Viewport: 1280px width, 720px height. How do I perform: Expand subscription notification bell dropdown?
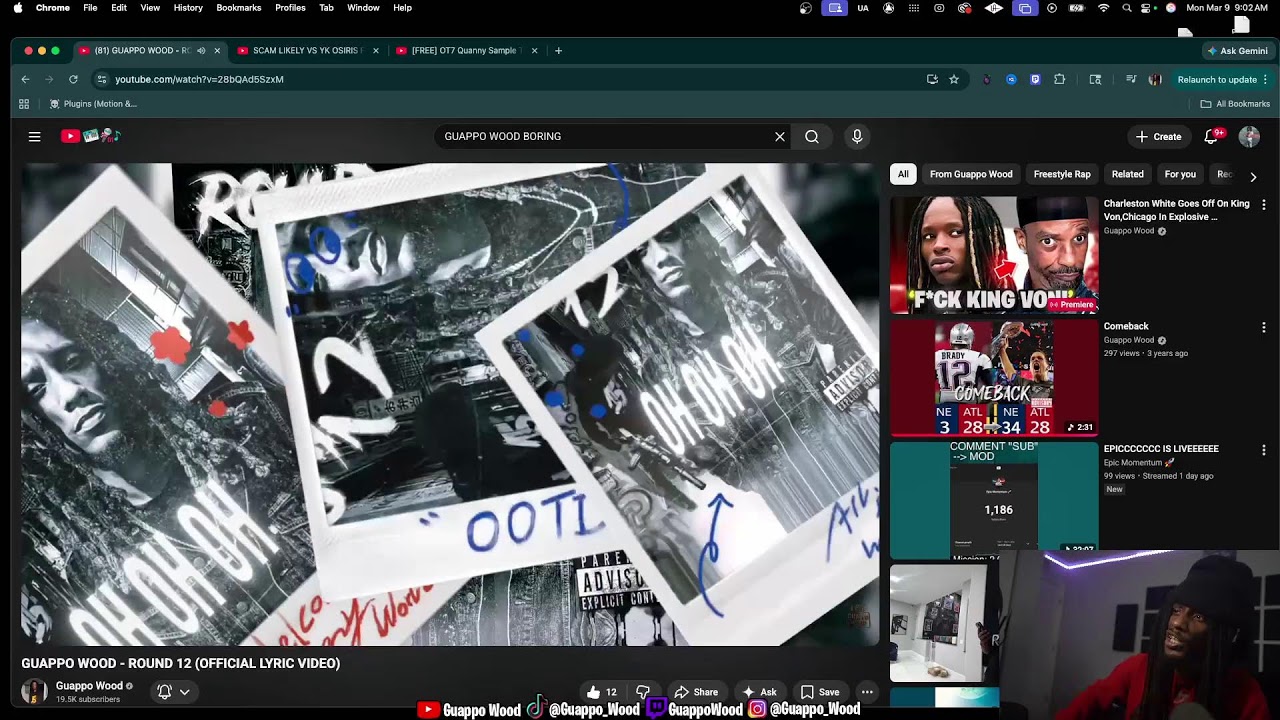[x=173, y=692]
